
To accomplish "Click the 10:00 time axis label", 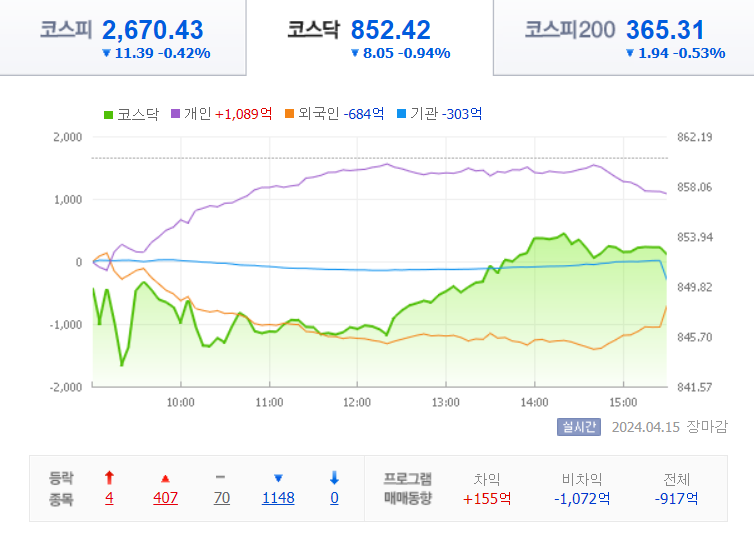I will coord(180,402).
